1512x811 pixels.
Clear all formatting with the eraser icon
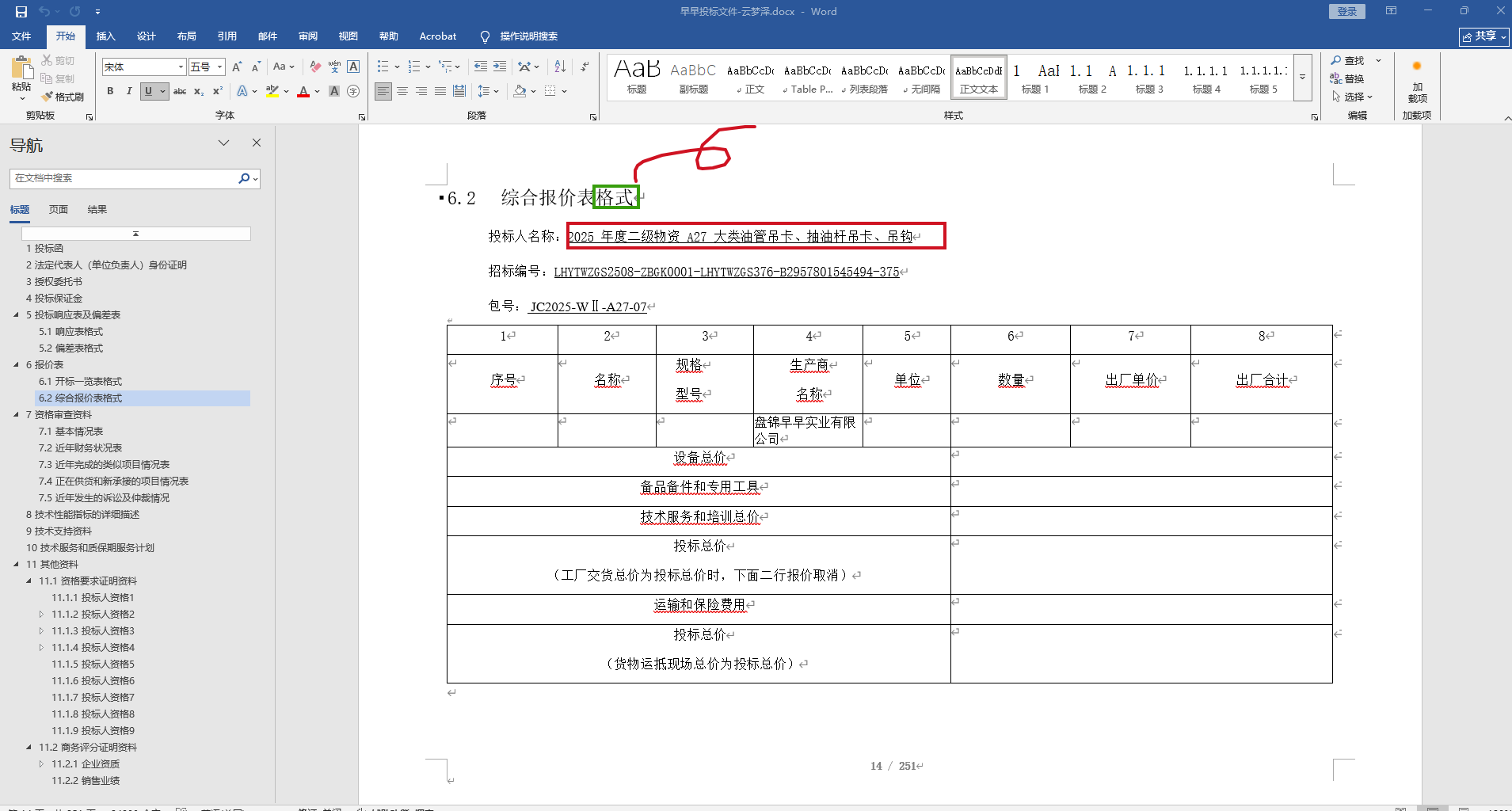coord(315,67)
